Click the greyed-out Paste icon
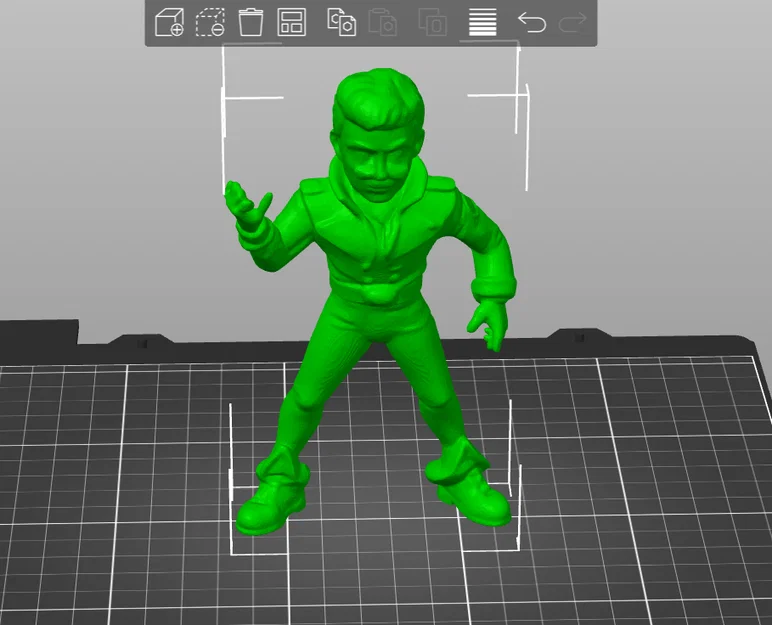This screenshot has height=625, width=772. 383,23
